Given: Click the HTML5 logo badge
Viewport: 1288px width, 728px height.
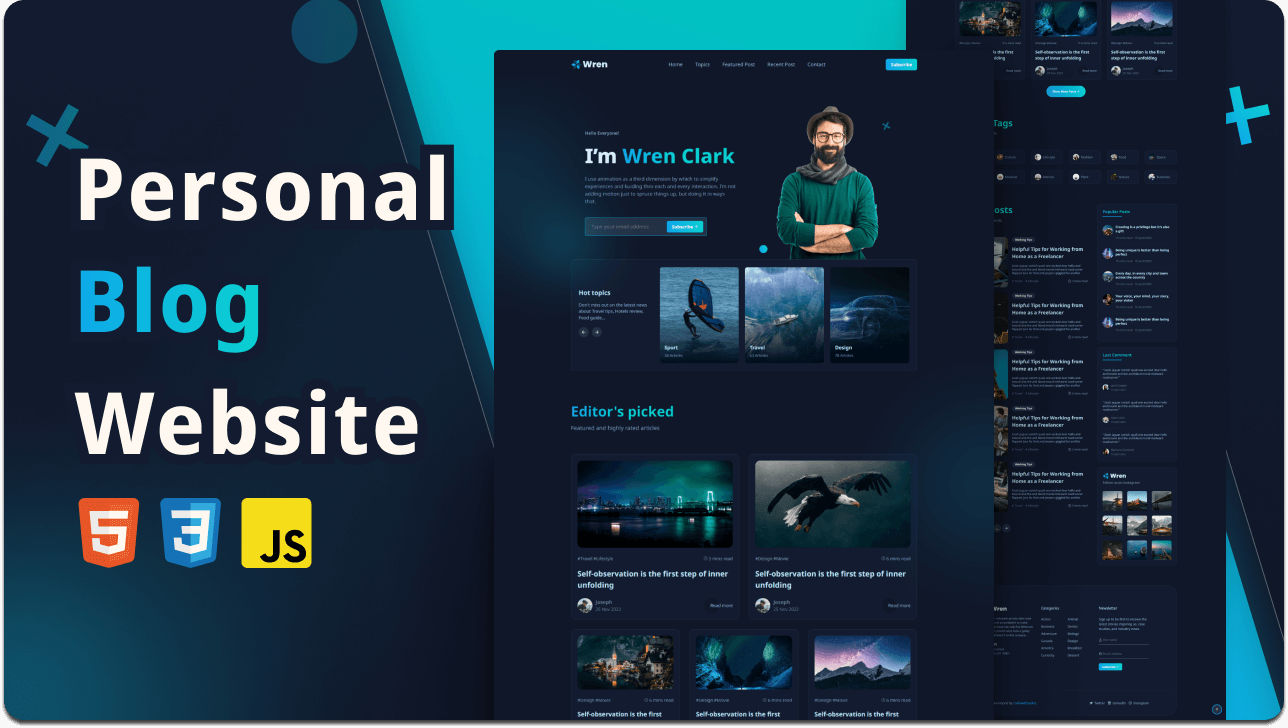Looking at the screenshot, I should (108, 533).
